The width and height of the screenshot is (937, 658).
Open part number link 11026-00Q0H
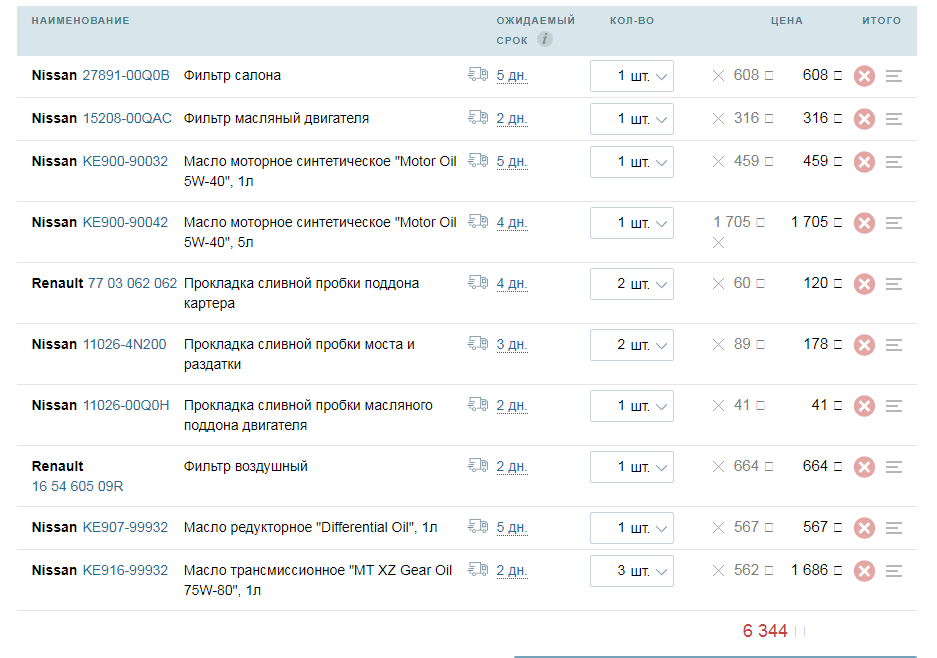coord(126,405)
